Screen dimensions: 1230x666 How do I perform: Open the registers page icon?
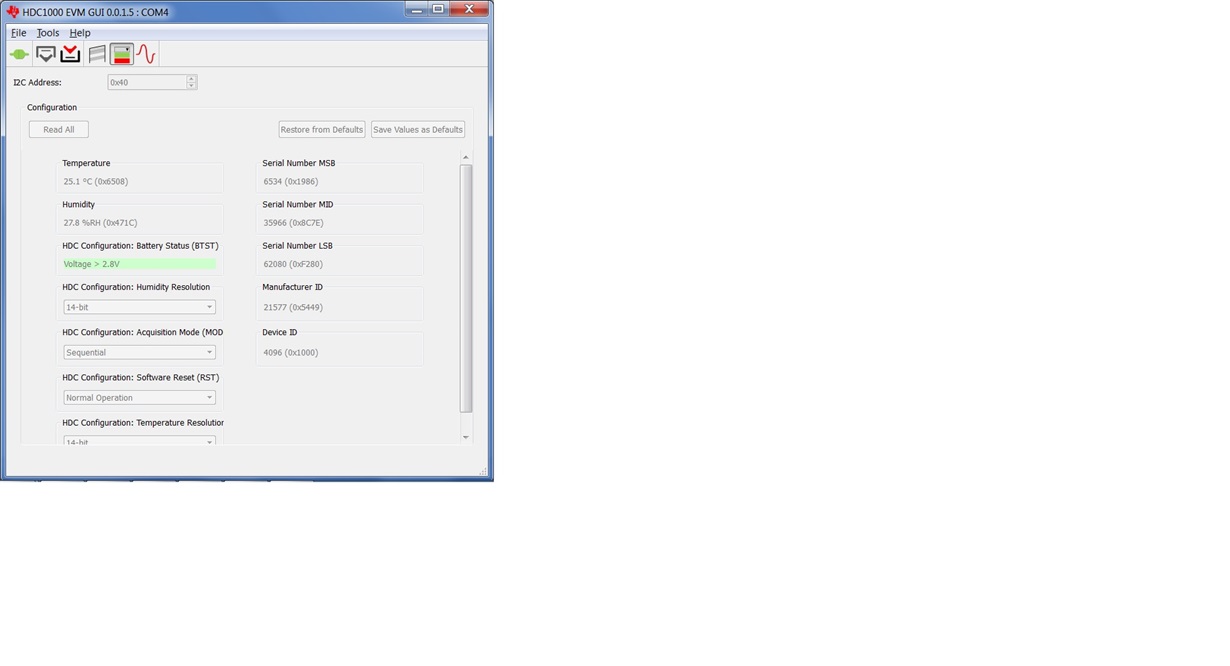coord(97,54)
